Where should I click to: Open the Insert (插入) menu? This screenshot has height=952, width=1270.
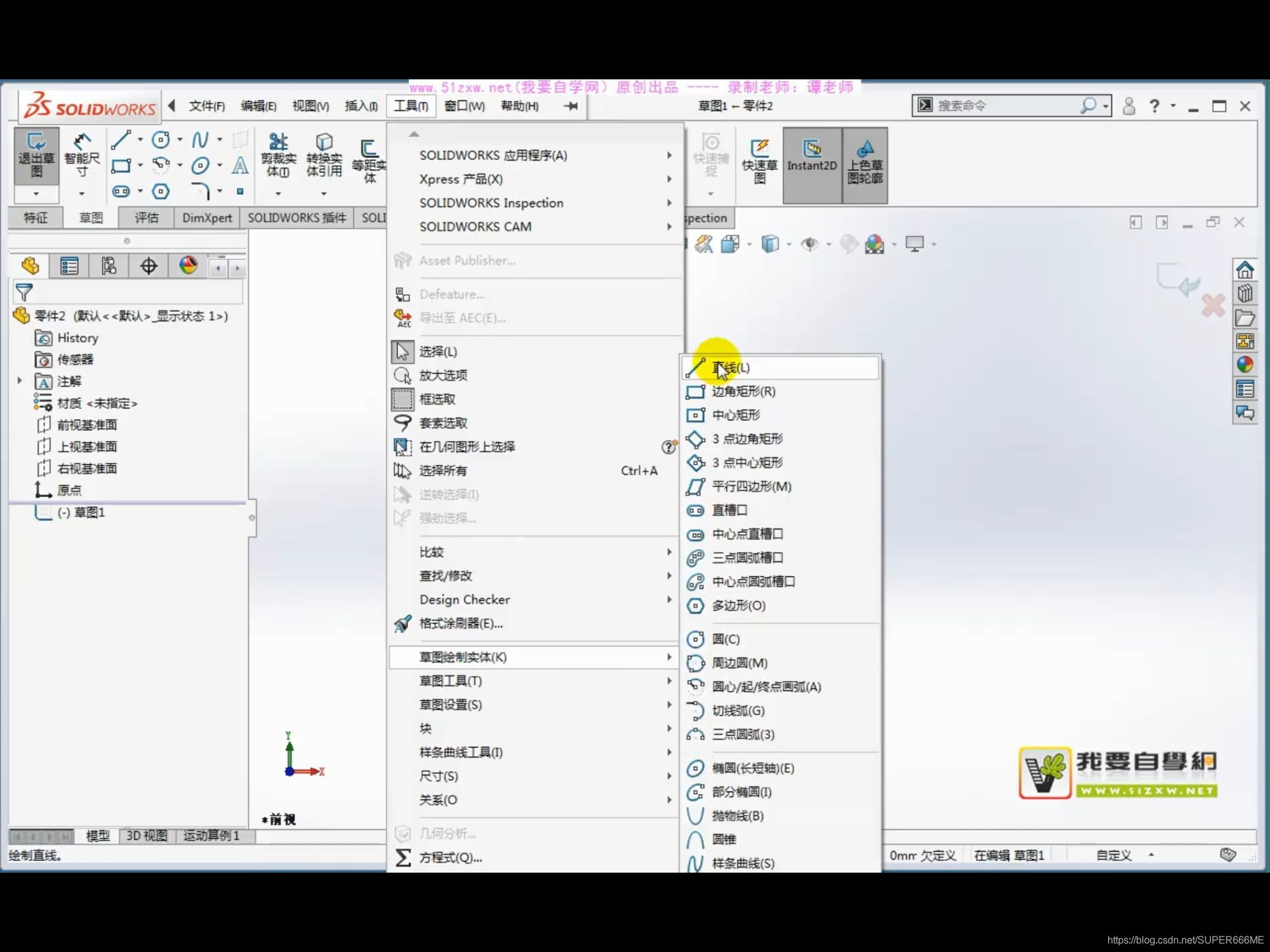(x=361, y=106)
